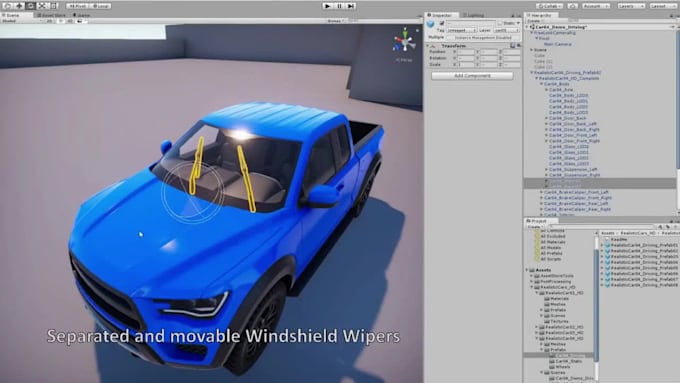Select the Move tool

tap(19, 6)
